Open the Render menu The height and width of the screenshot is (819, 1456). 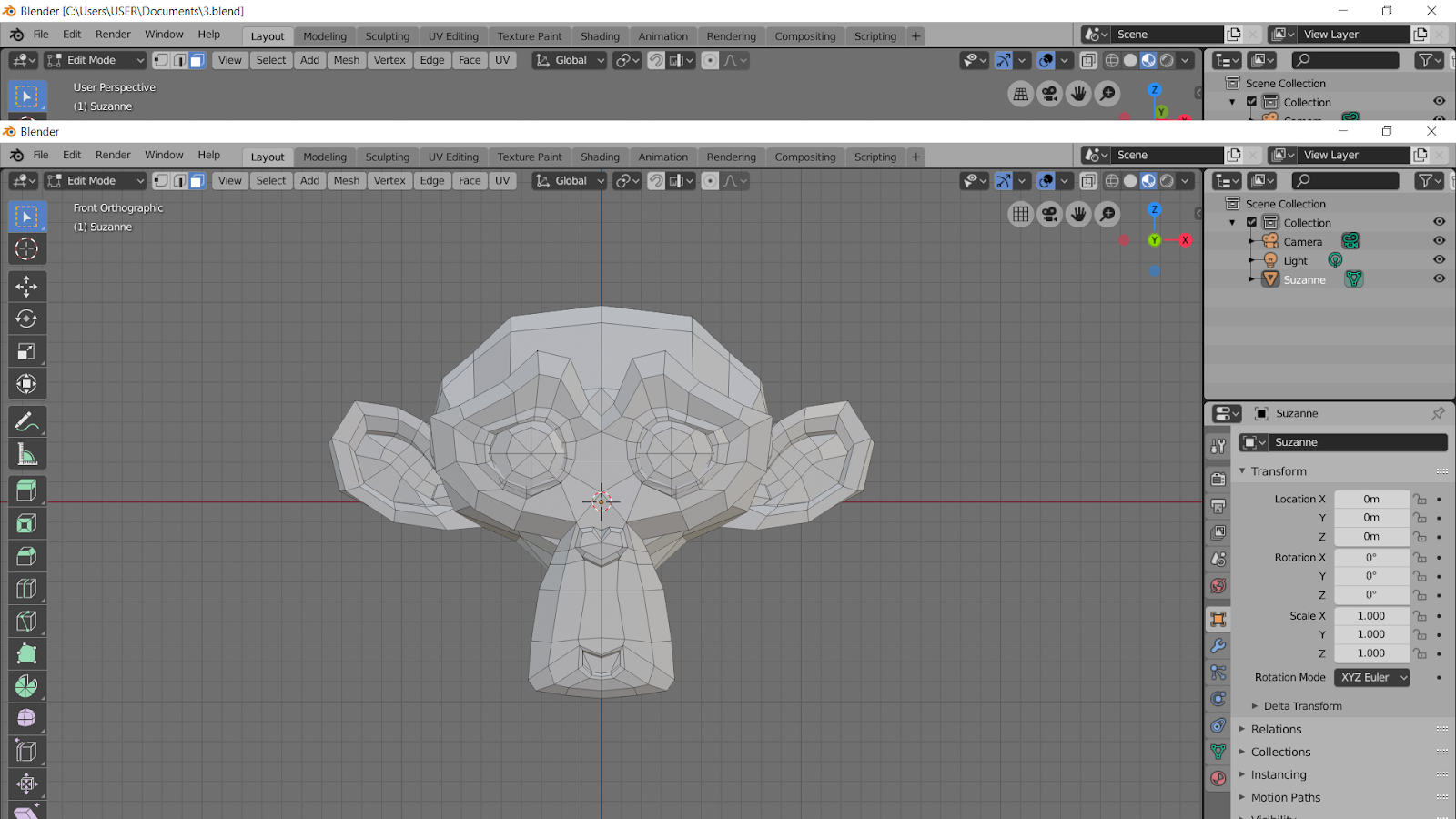tap(113, 155)
